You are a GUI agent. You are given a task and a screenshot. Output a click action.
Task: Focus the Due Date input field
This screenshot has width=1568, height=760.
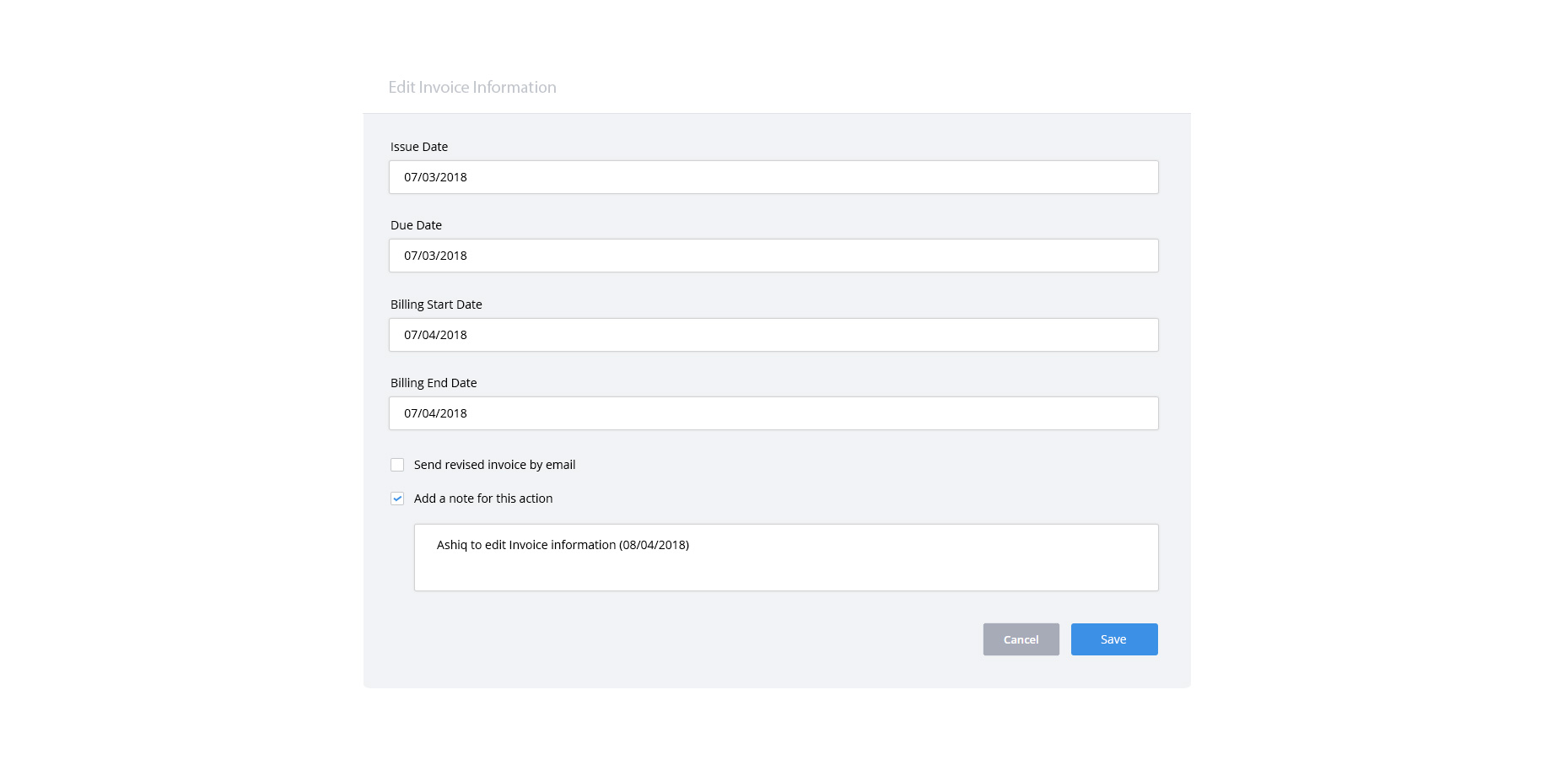pyautogui.click(x=773, y=256)
